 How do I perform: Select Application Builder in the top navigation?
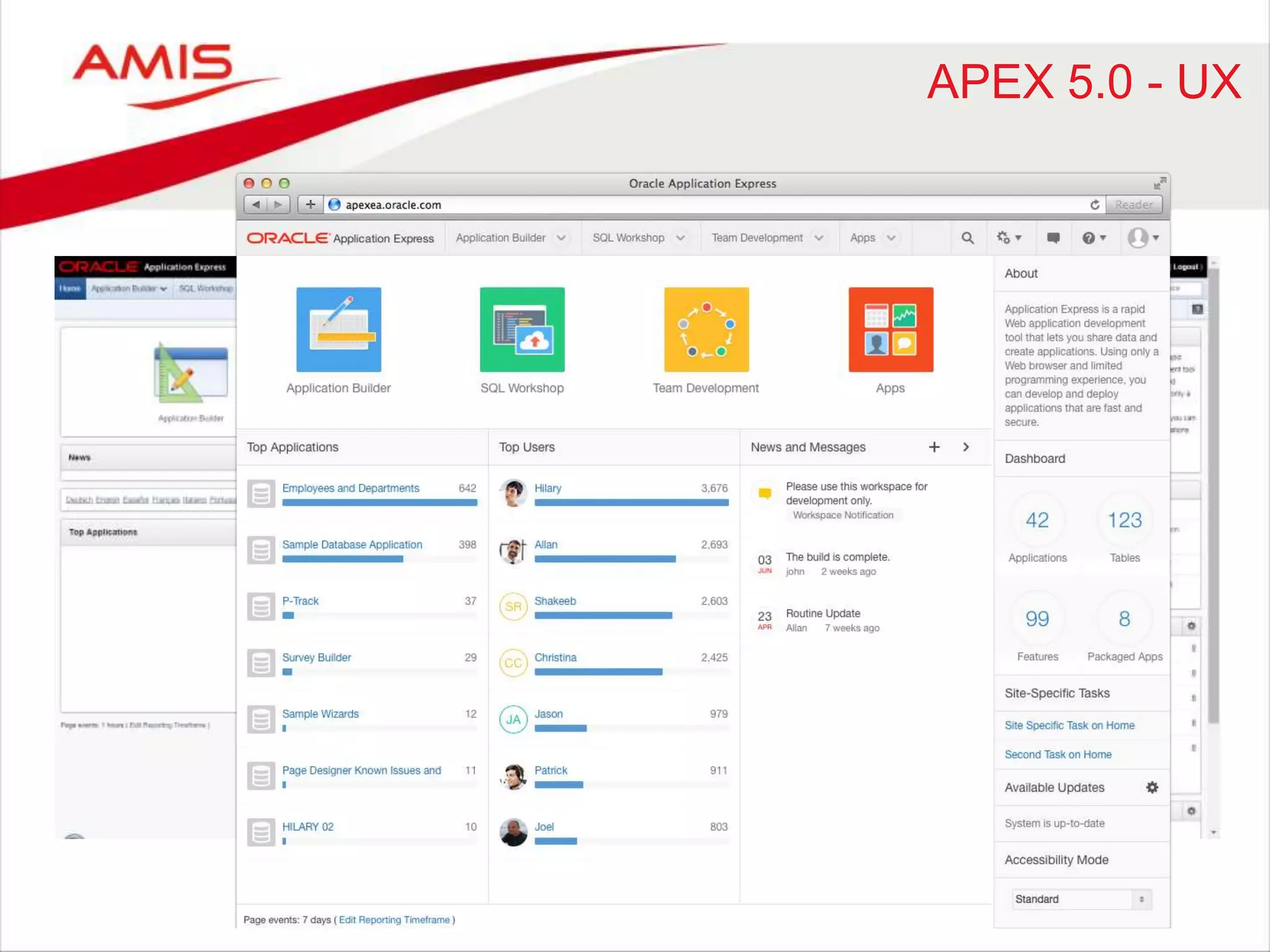point(500,238)
